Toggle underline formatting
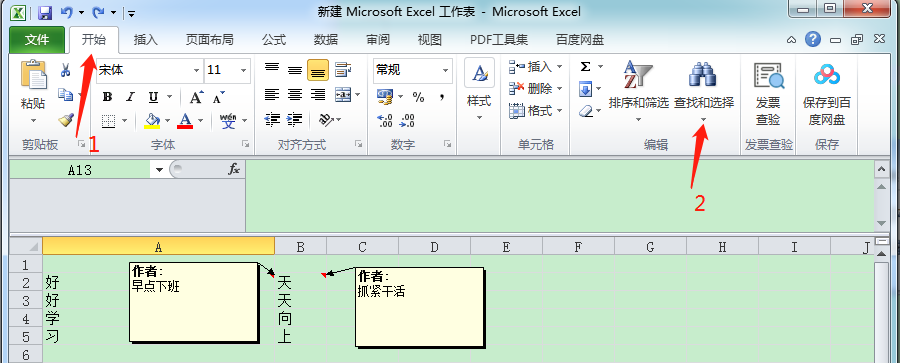900x363 pixels. click(153, 97)
